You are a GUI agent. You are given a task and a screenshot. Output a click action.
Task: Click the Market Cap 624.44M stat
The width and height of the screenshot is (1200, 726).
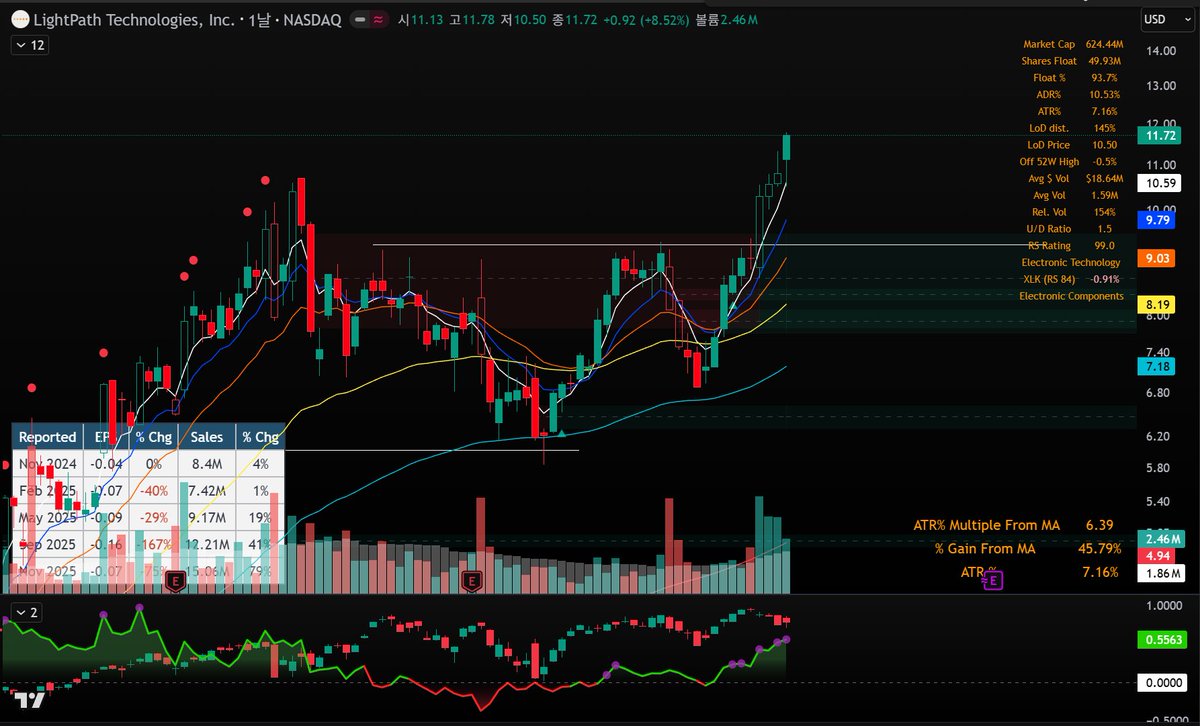[x=1072, y=45]
